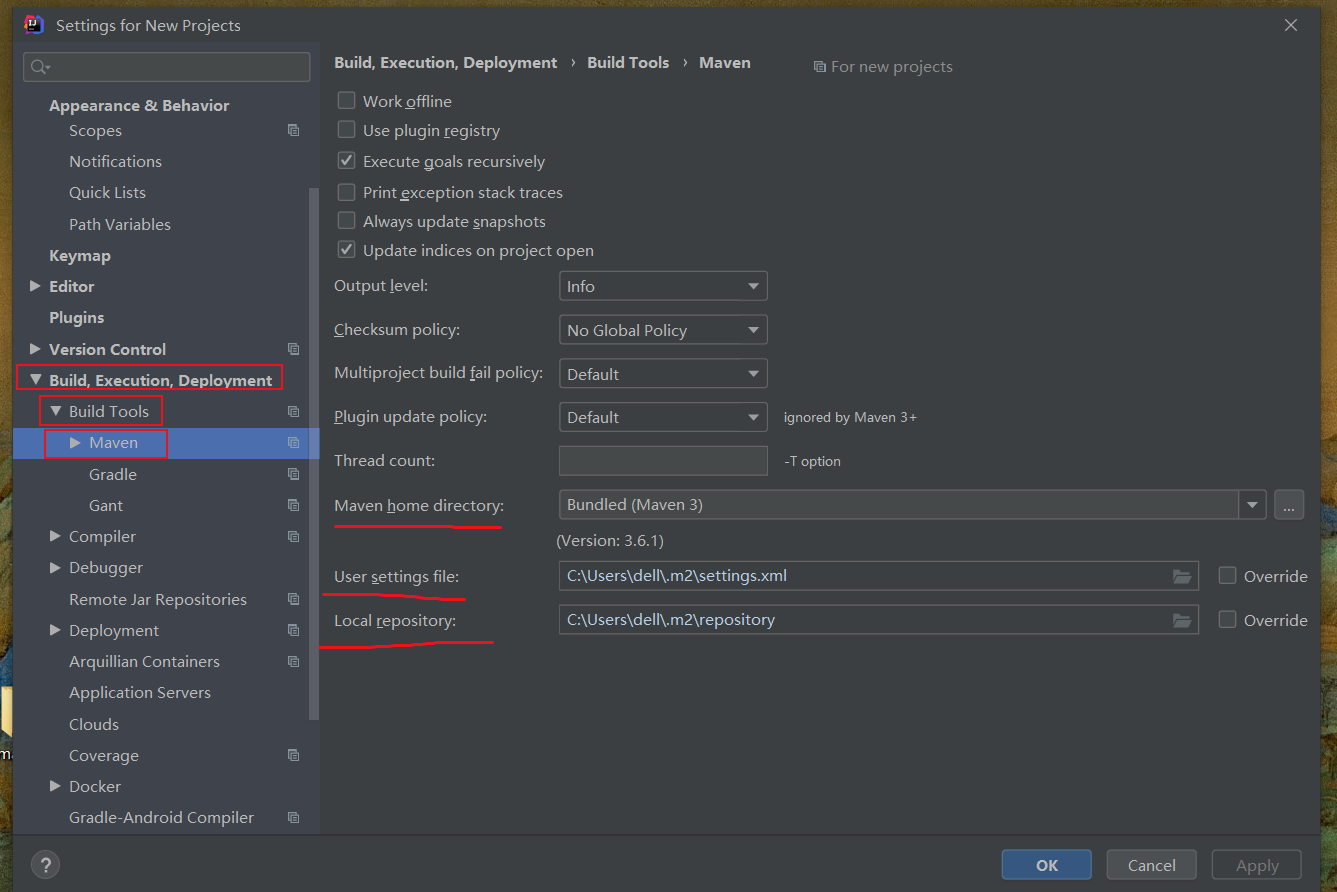The width and height of the screenshot is (1337, 892).
Task: Click the project-level icon beside Gradle-Android Compiler
Action: [x=293, y=817]
